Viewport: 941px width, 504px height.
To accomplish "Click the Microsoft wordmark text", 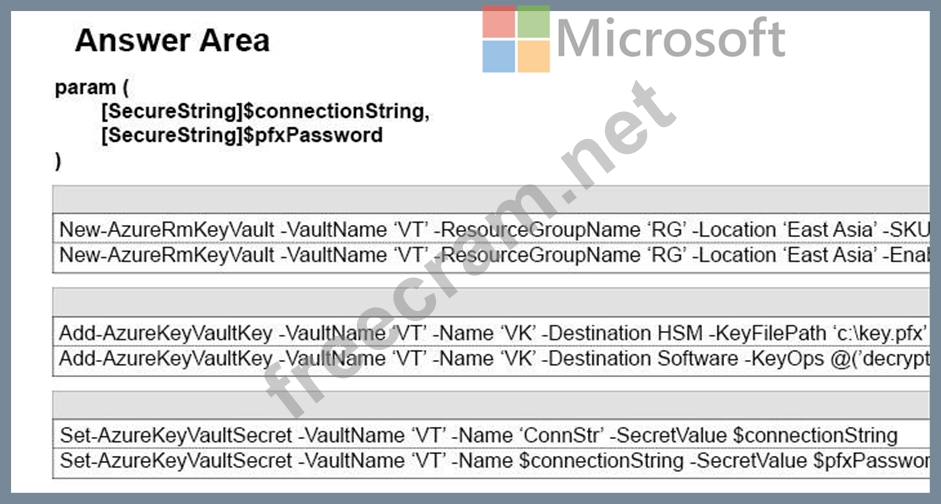I will pos(670,39).
